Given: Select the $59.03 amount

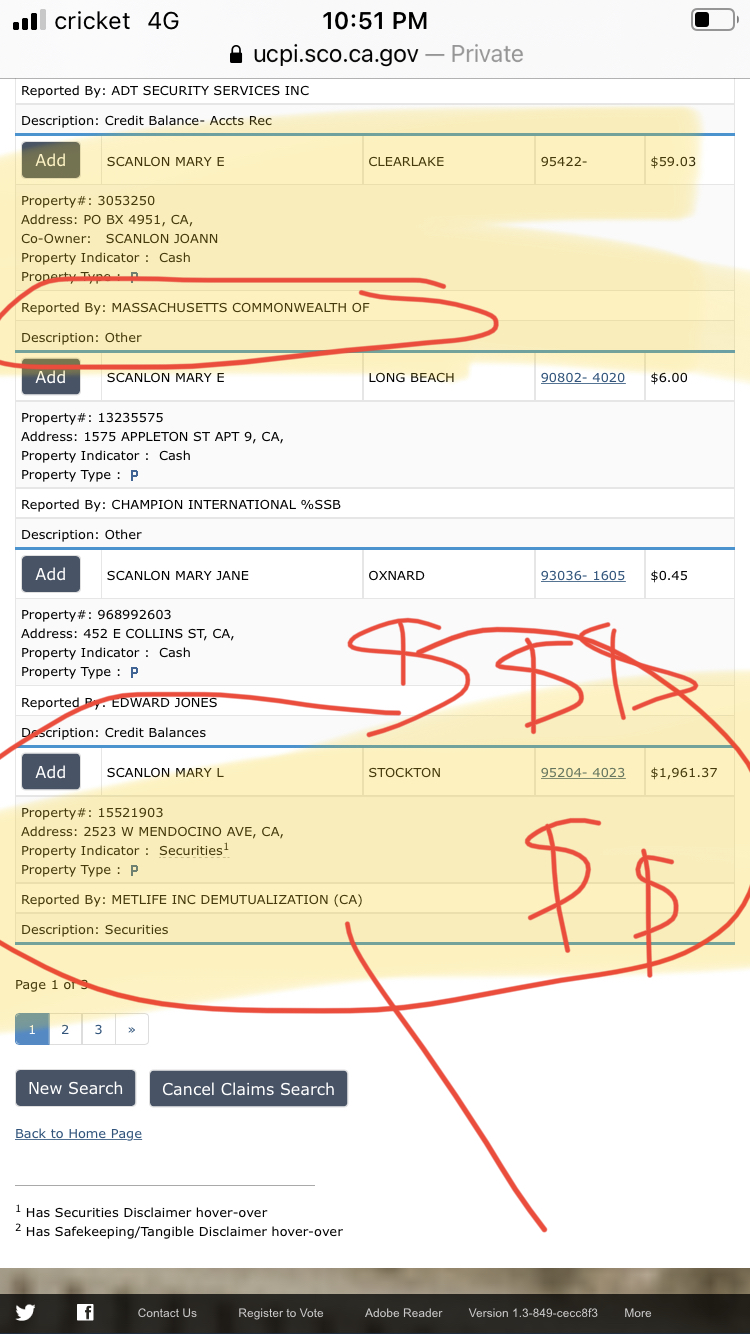Looking at the screenshot, I should click(673, 161).
